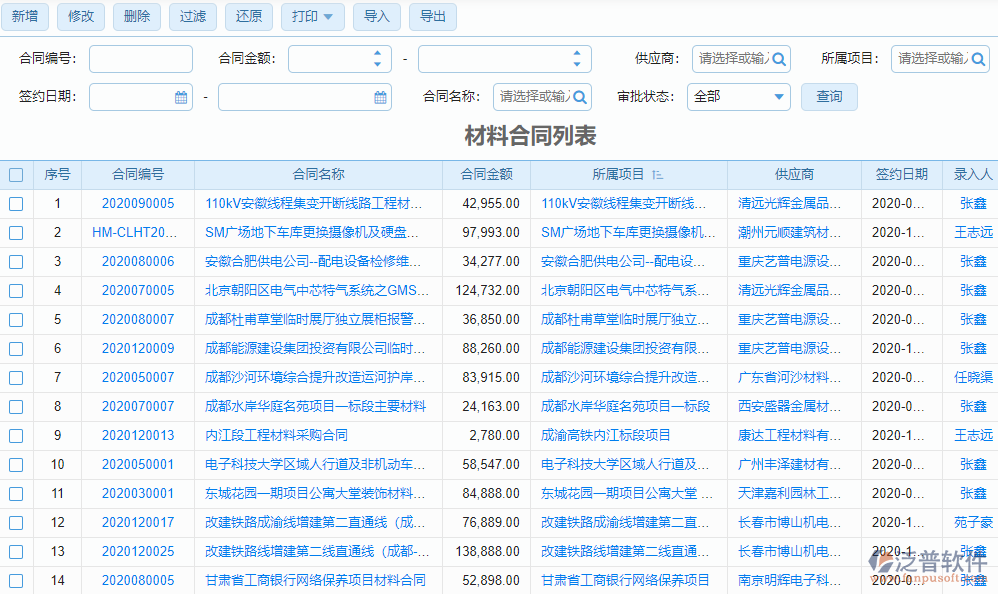点击查询按钮
The image size is (998, 594).
pos(829,97)
